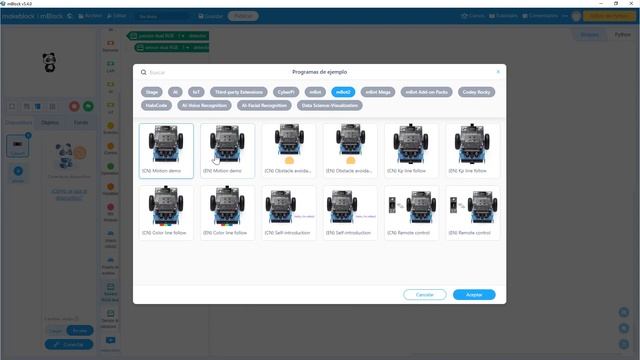This screenshot has height=360, width=640.
Task: Show mBot Add-on Packs examples
Action: pos(427,92)
